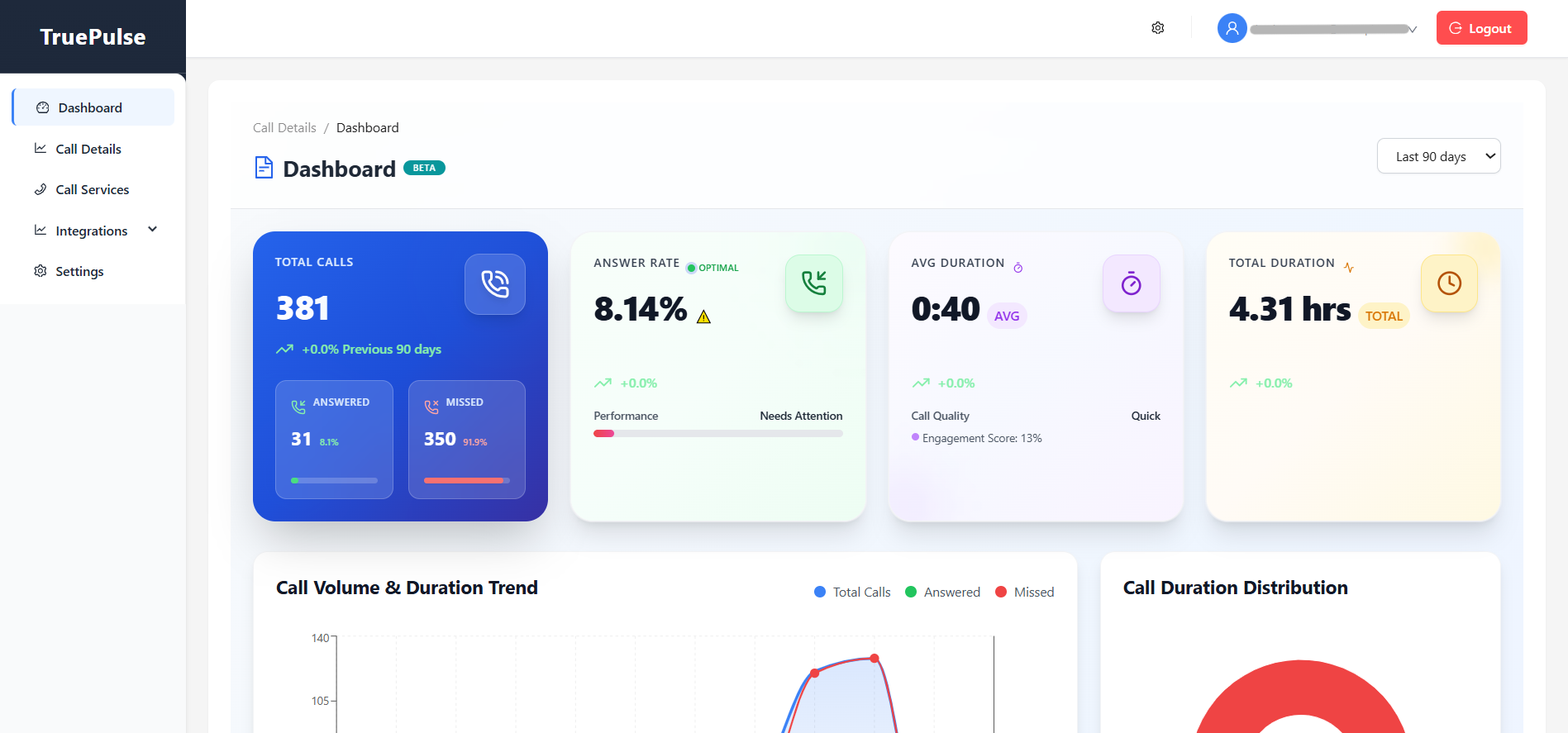Image resolution: width=1568 pixels, height=733 pixels.
Task: Click the document icon beside Dashboard title
Action: click(264, 168)
